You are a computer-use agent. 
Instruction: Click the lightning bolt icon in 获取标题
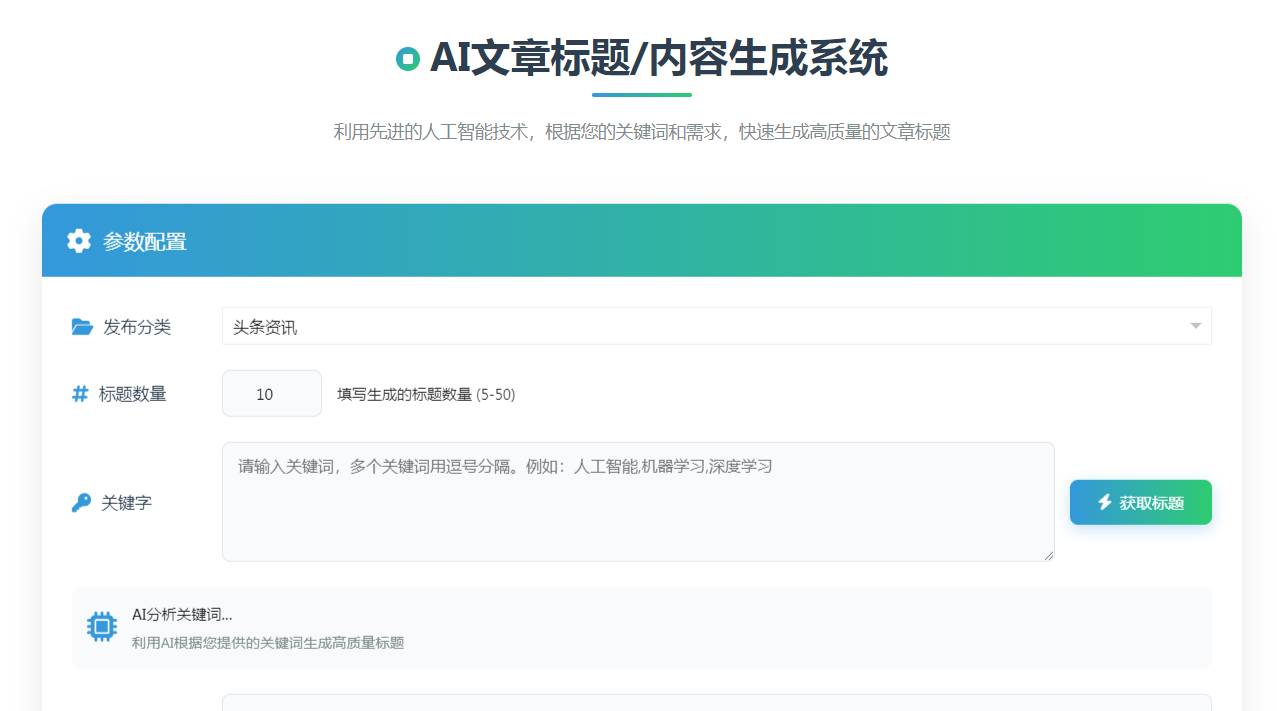[1105, 502]
